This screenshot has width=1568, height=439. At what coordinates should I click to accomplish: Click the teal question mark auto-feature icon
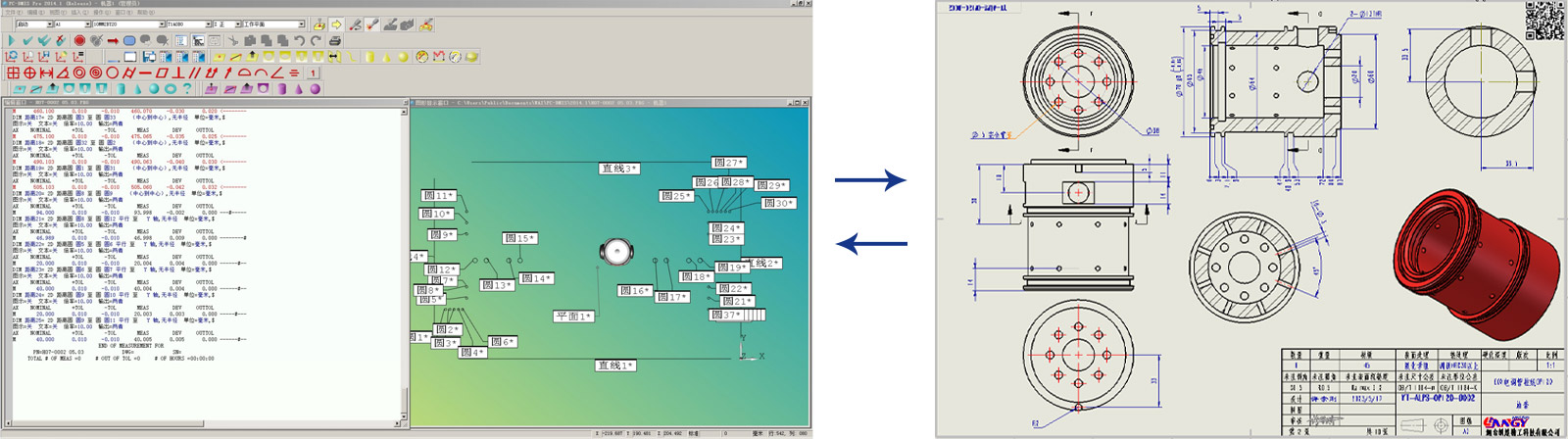click(x=186, y=88)
